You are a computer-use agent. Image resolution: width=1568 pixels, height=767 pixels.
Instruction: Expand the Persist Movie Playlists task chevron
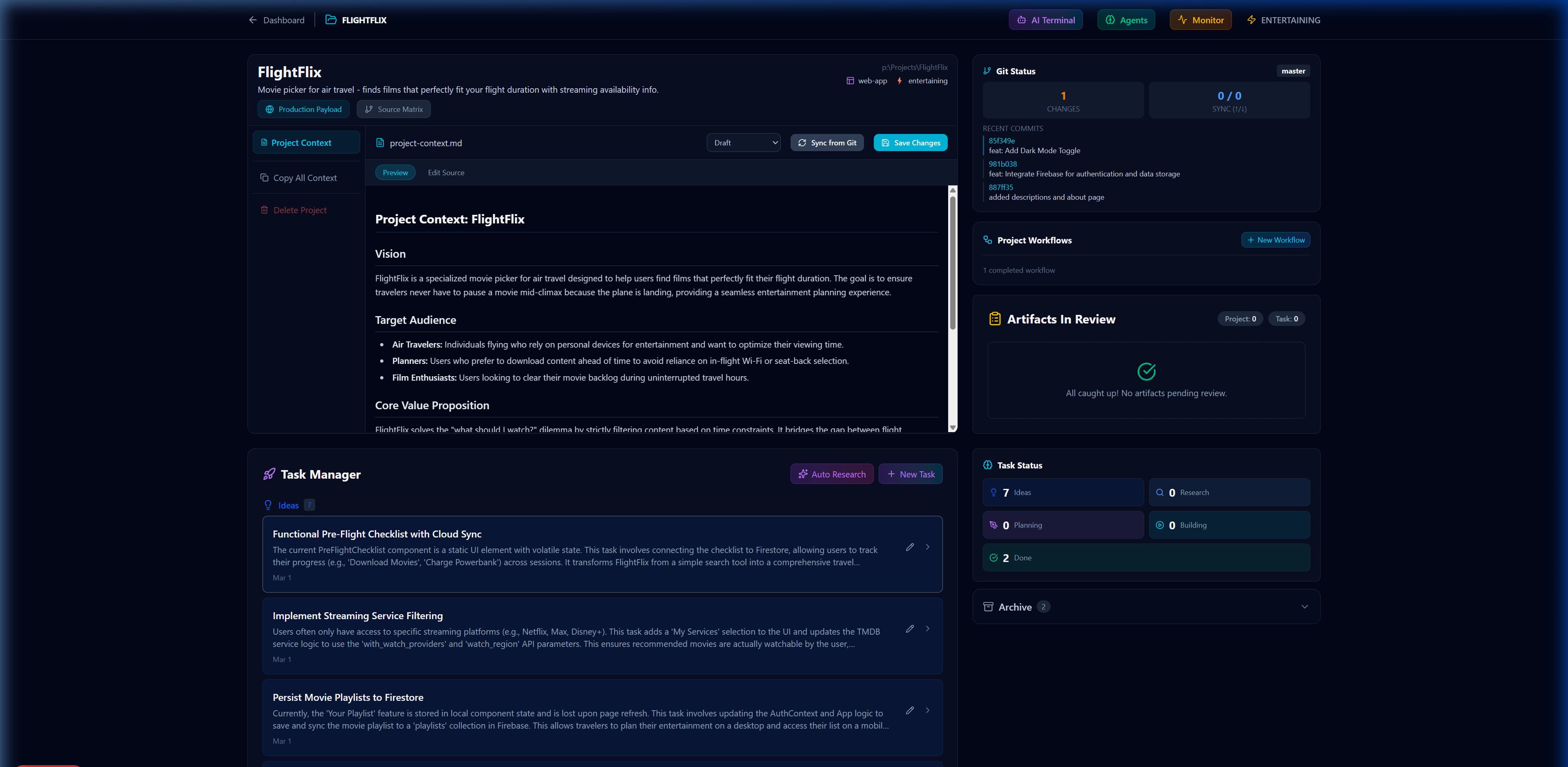click(927, 710)
